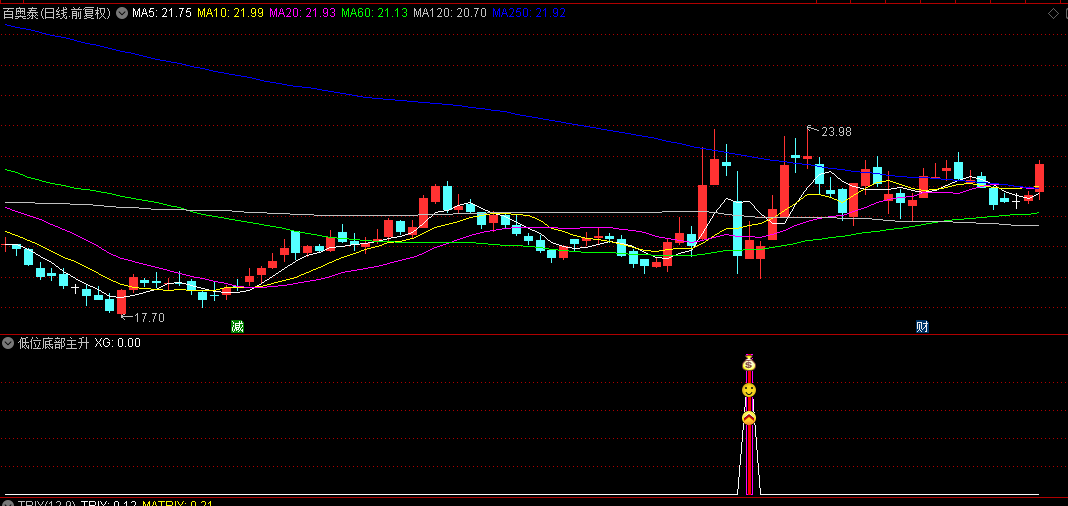The width and height of the screenshot is (1068, 506).
Task: Click the red signal spike in indicator panel
Action: (749, 456)
